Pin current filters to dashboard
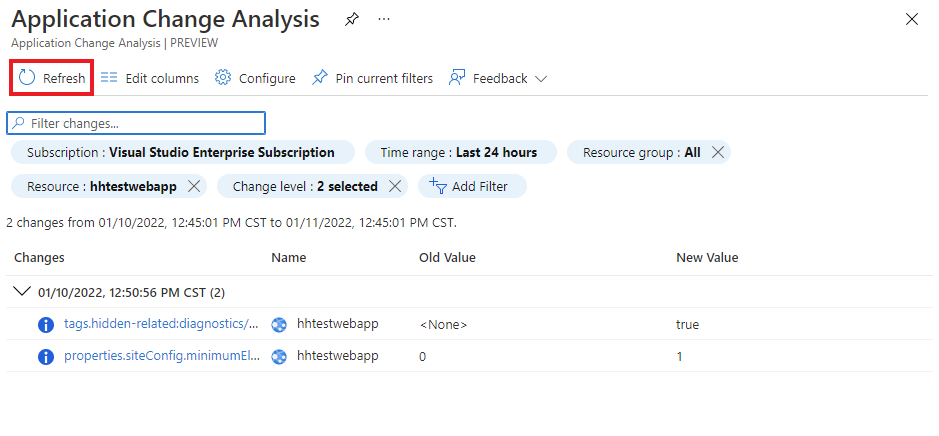This screenshot has width=939, height=436. [x=372, y=78]
